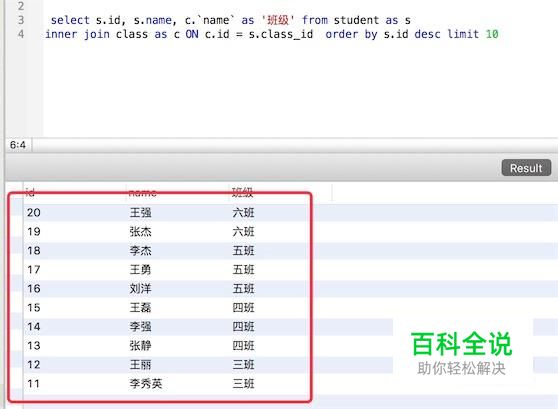This screenshot has width=558, height=409.
Task: Click line number 3 in editor gutter
Action: (x=21, y=20)
